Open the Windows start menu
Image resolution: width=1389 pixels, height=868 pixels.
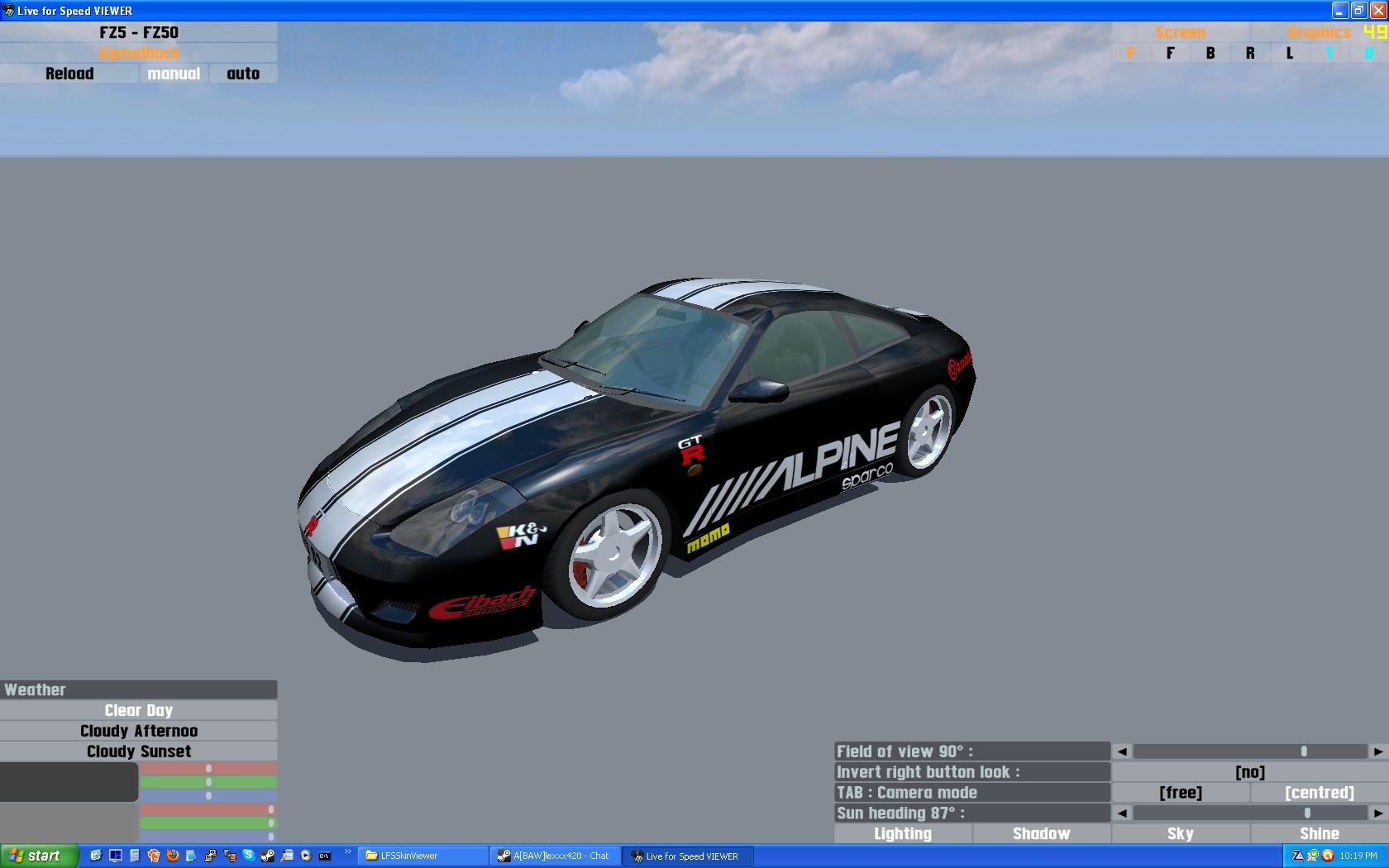(40, 856)
